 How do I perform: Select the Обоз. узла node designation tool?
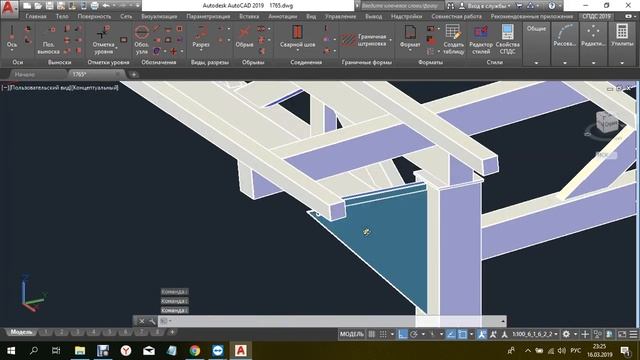[x=142, y=40]
